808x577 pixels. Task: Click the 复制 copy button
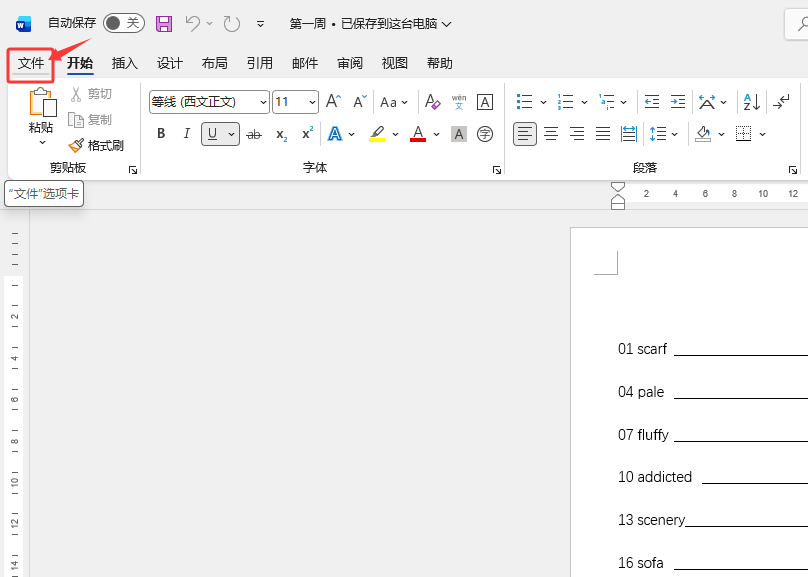(x=91, y=120)
